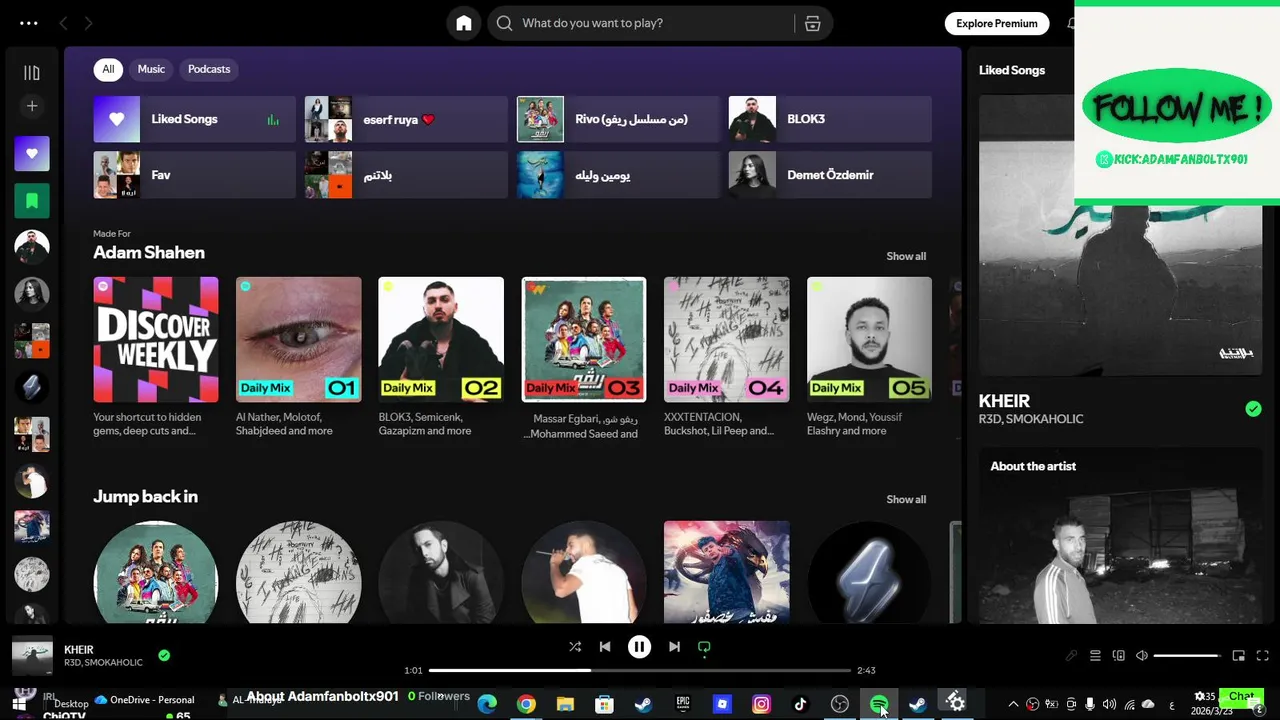The height and width of the screenshot is (720, 1280).
Task: Click Adam Shahen heading
Action: click(149, 253)
